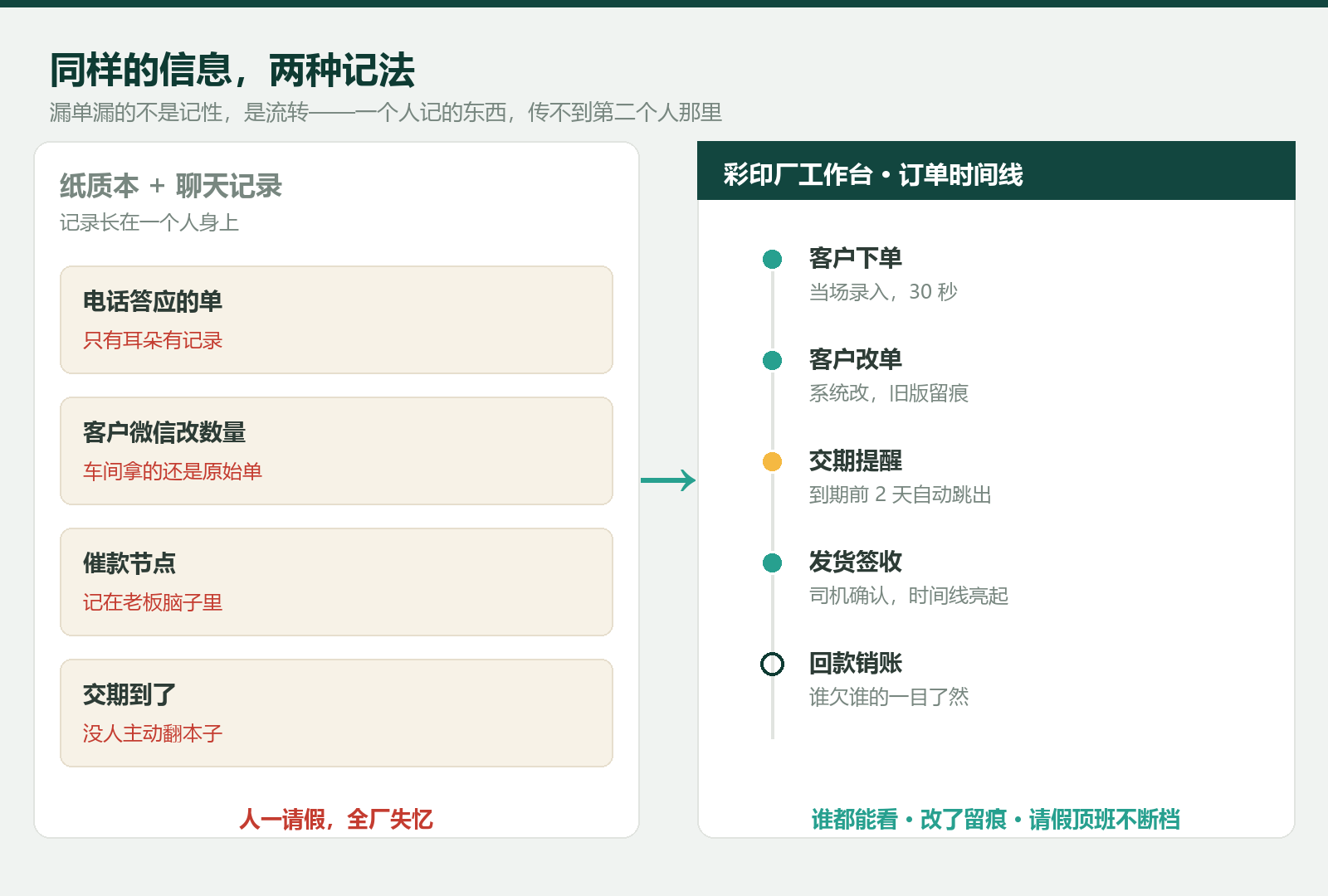Click the heading 同样的信息，两种记法
The width and height of the screenshot is (1328, 896).
coord(232,70)
